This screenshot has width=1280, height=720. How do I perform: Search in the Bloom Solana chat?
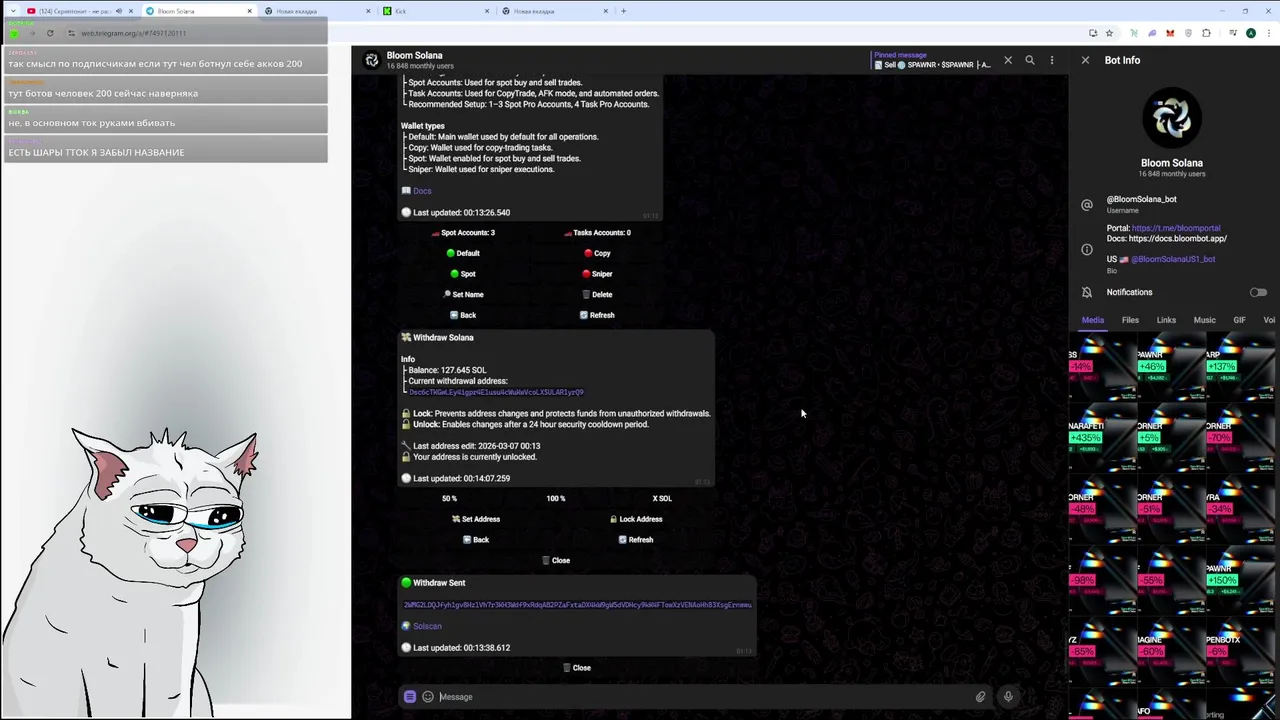pyautogui.click(x=1030, y=60)
